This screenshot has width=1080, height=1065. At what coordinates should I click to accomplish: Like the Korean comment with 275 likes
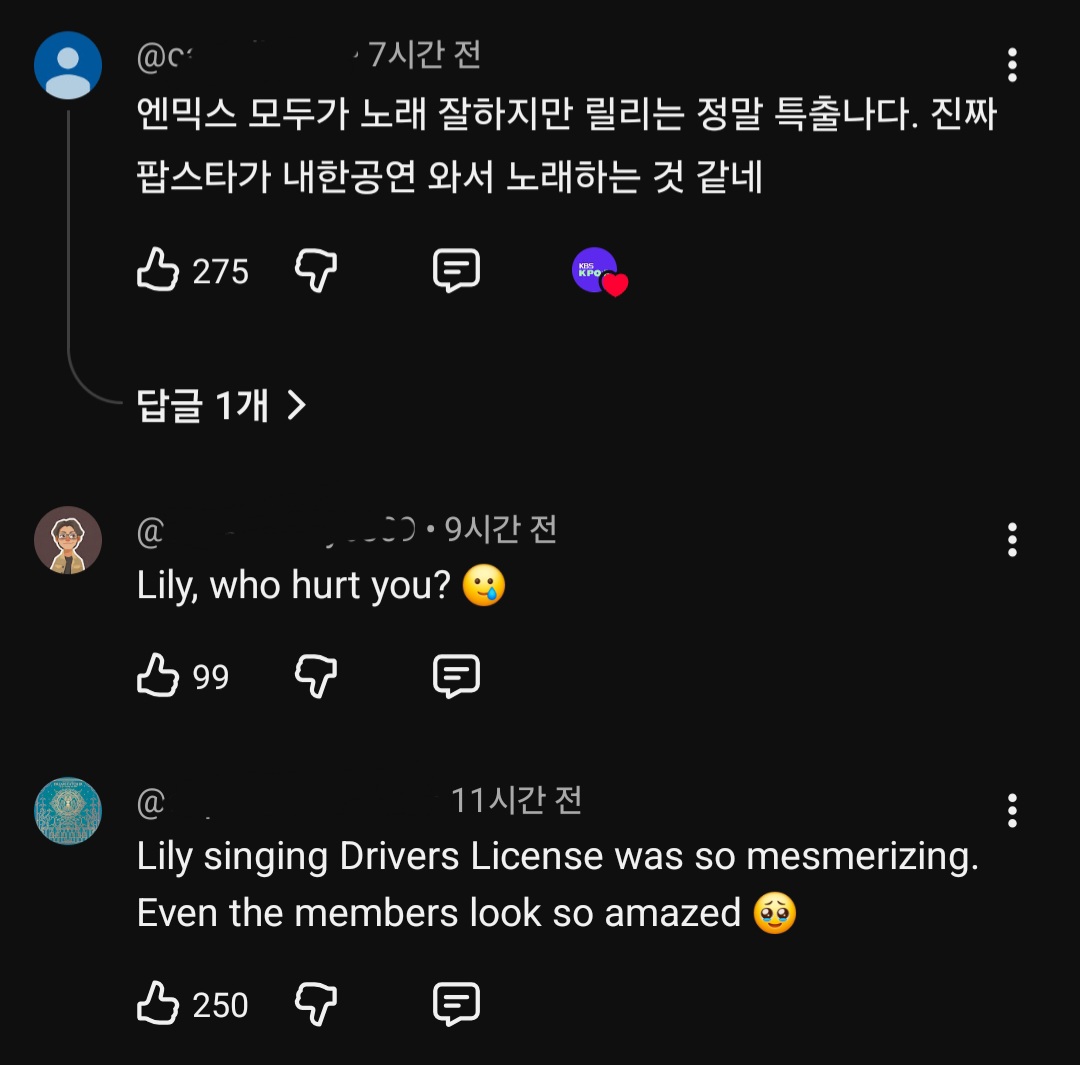tap(158, 271)
